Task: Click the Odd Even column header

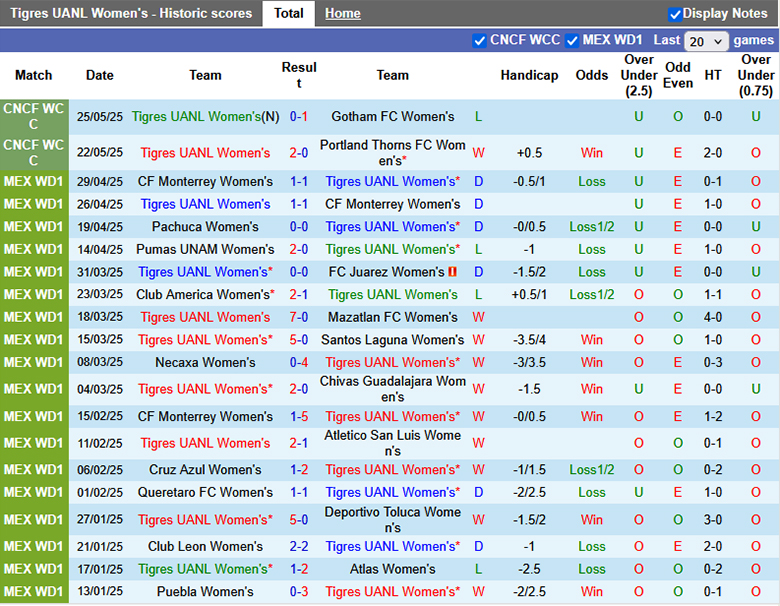Action: (678, 75)
